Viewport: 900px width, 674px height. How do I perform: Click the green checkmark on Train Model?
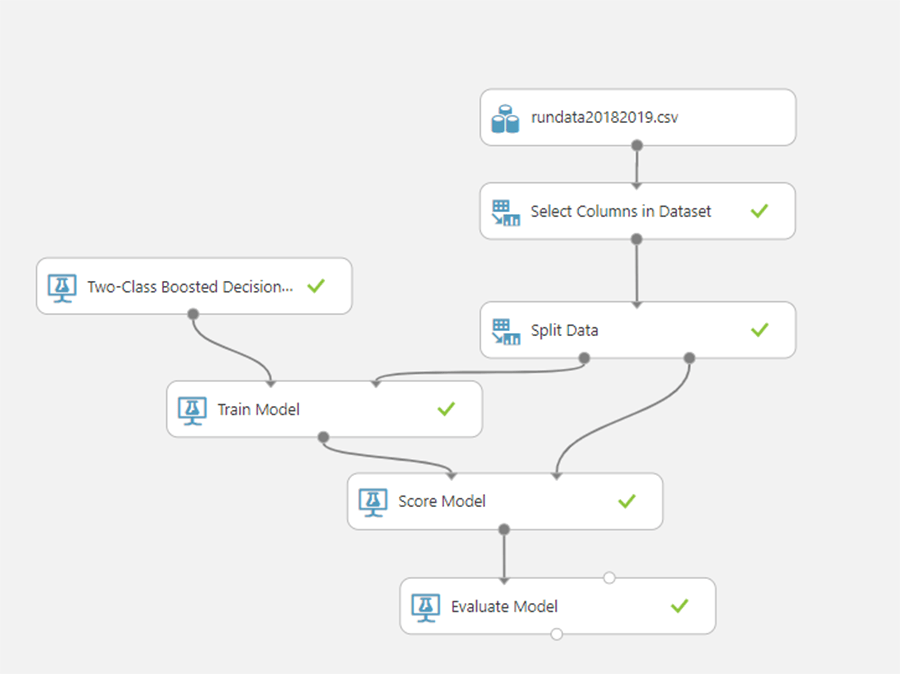point(446,409)
